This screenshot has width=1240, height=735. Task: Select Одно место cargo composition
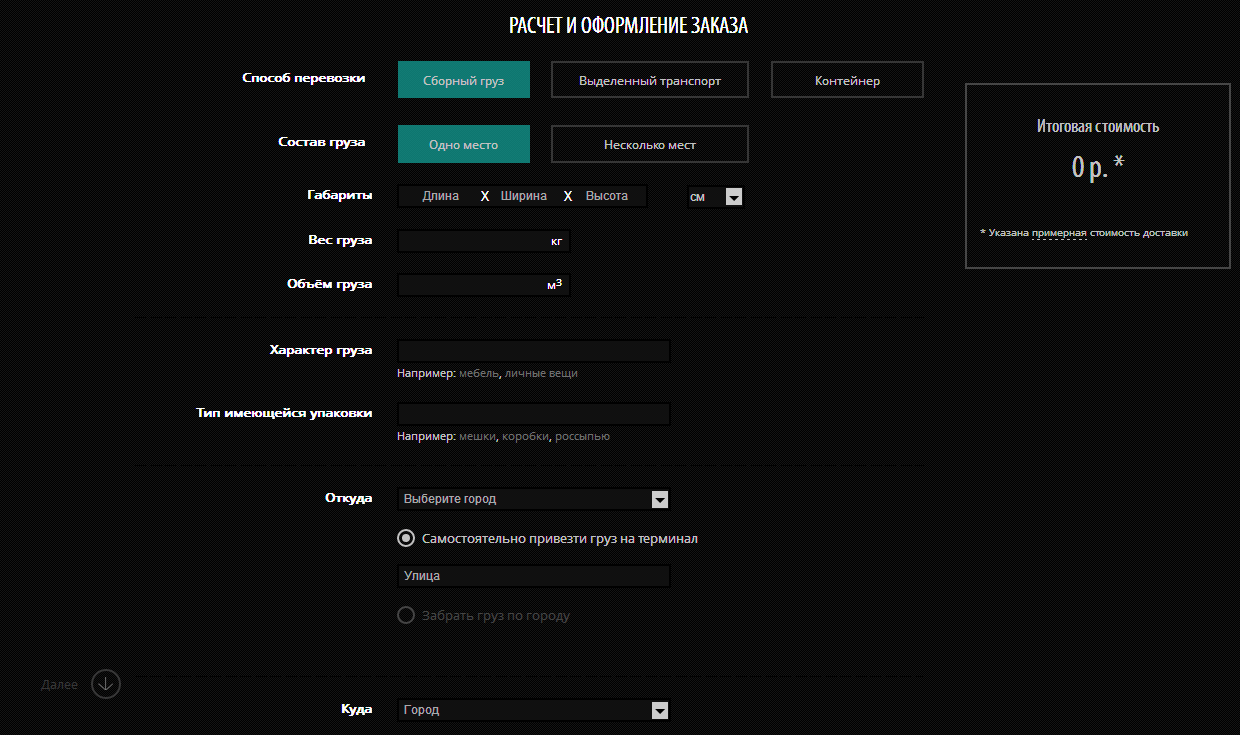[x=463, y=144]
